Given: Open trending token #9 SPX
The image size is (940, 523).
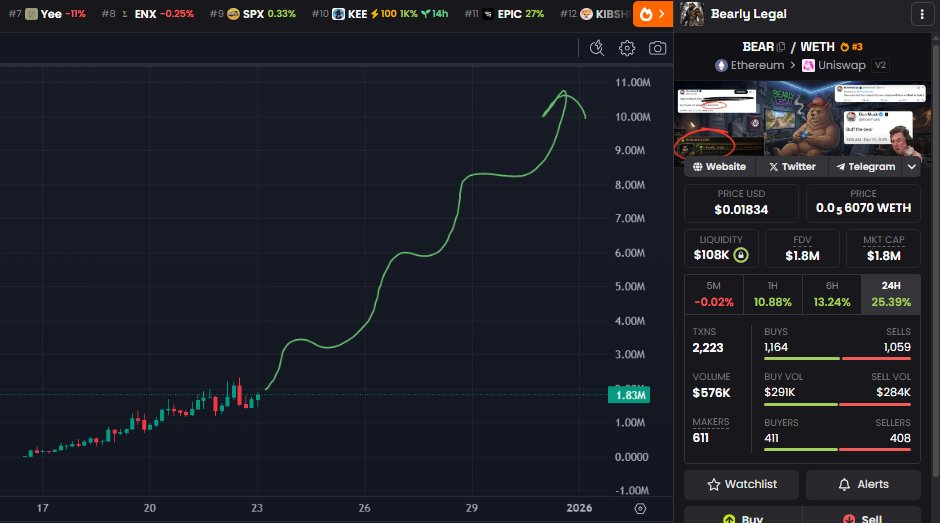Looking at the screenshot, I should pyautogui.click(x=252, y=14).
